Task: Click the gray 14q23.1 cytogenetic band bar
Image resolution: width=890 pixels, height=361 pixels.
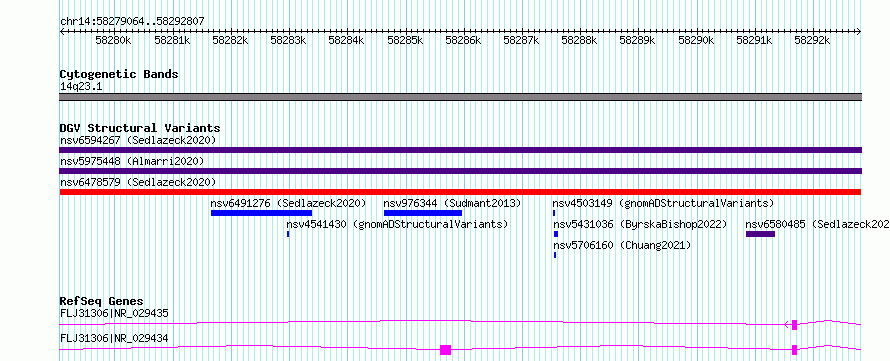Action: (x=460, y=97)
